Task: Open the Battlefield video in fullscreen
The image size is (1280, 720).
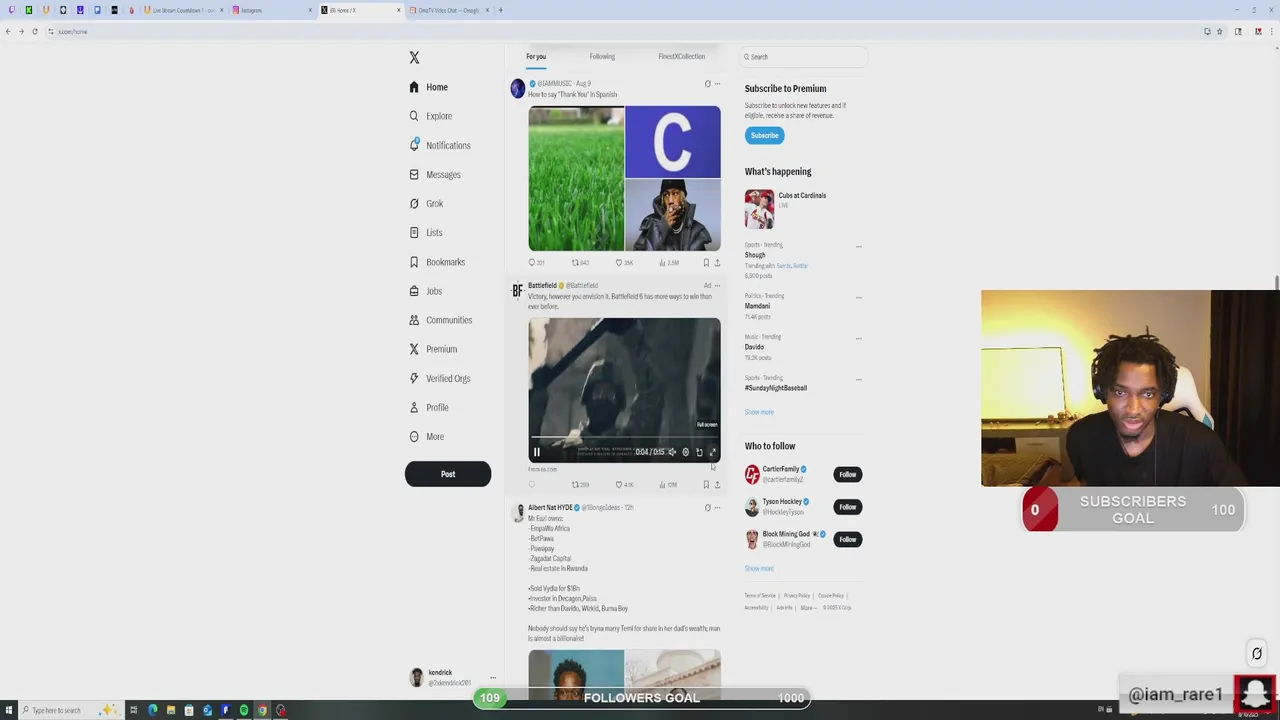Action: click(x=712, y=452)
